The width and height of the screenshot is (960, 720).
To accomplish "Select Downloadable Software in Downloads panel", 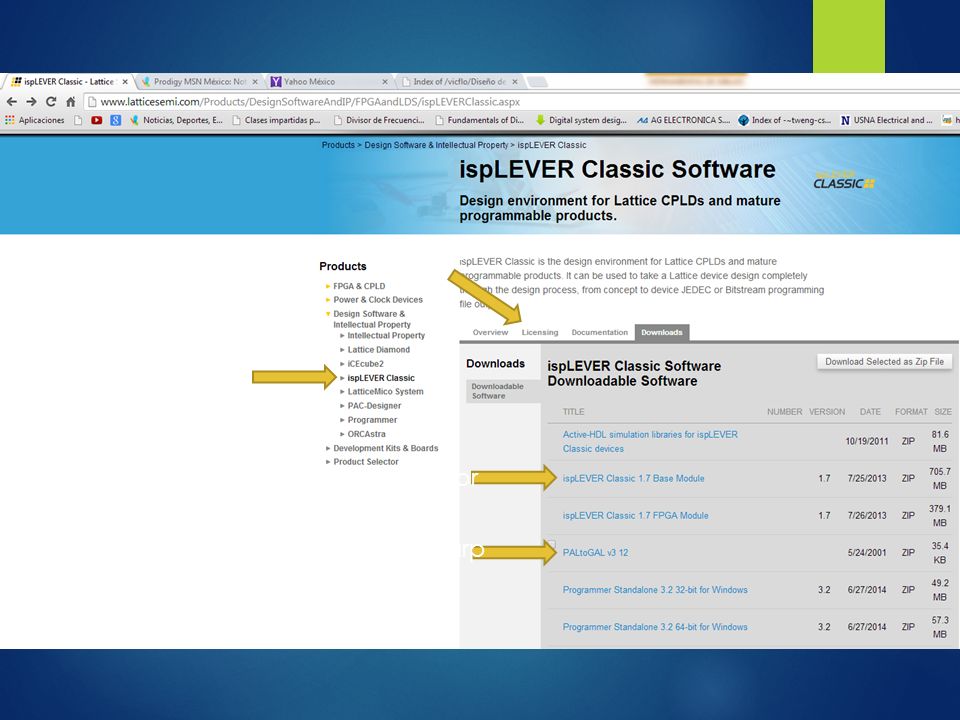I will [503, 391].
